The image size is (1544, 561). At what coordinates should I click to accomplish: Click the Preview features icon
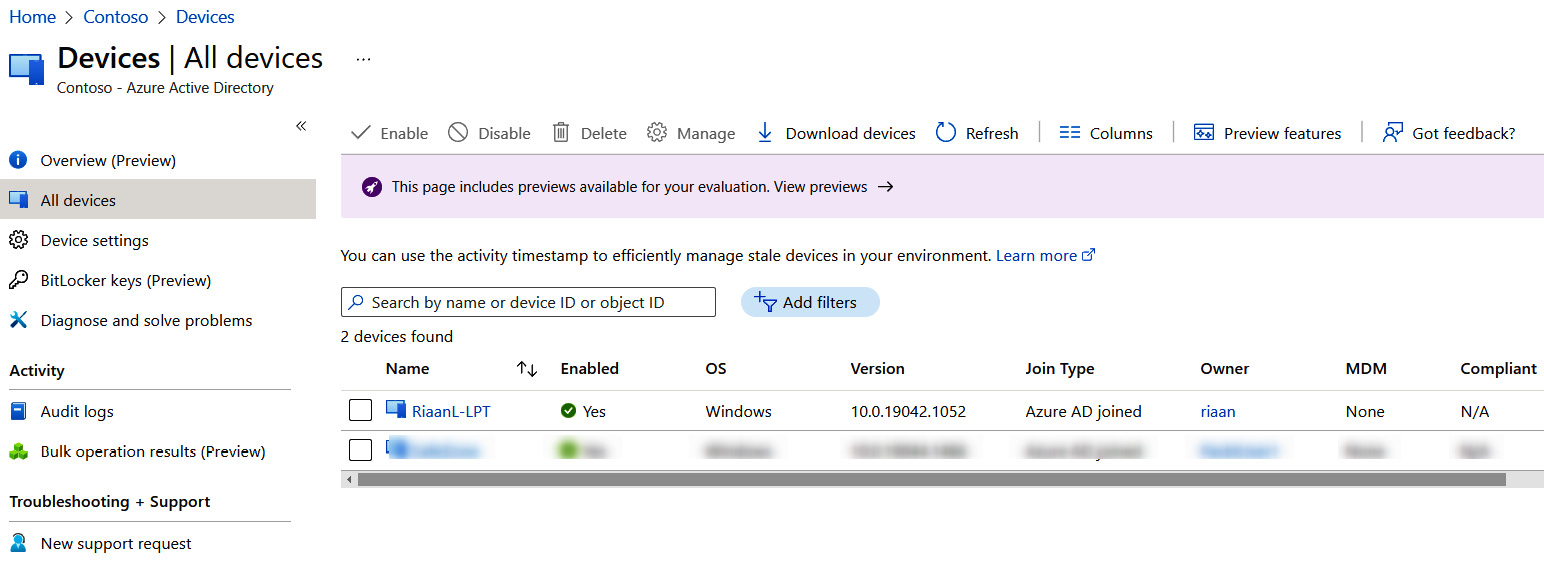pyautogui.click(x=1204, y=132)
